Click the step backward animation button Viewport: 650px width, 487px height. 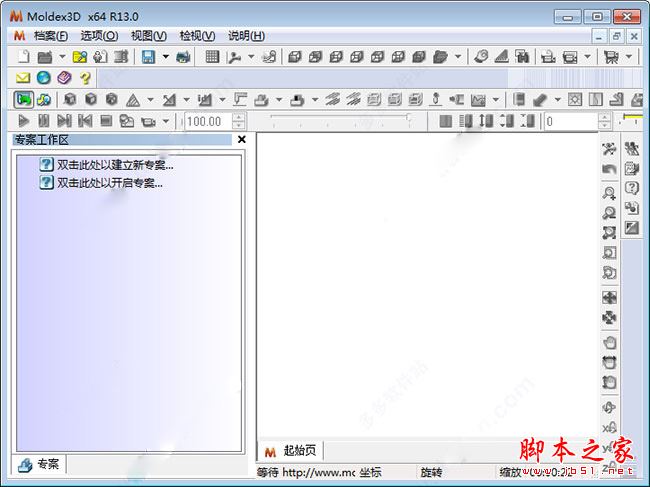point(85,121)
